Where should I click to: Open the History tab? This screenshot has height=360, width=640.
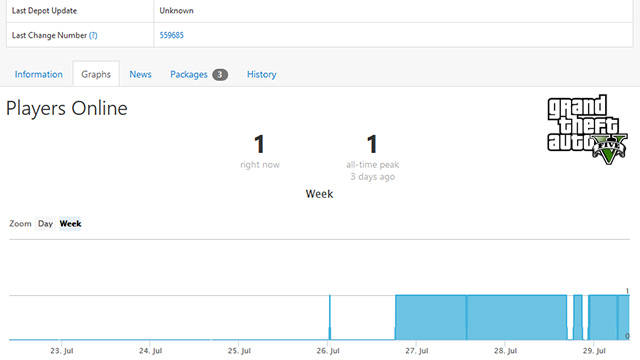(x=262, y=74)
